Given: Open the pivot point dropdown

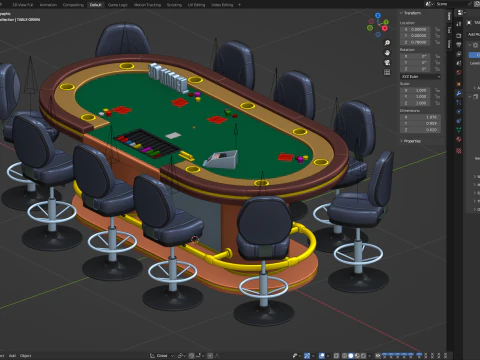Looking at the screenshot, I should (182, 356).
